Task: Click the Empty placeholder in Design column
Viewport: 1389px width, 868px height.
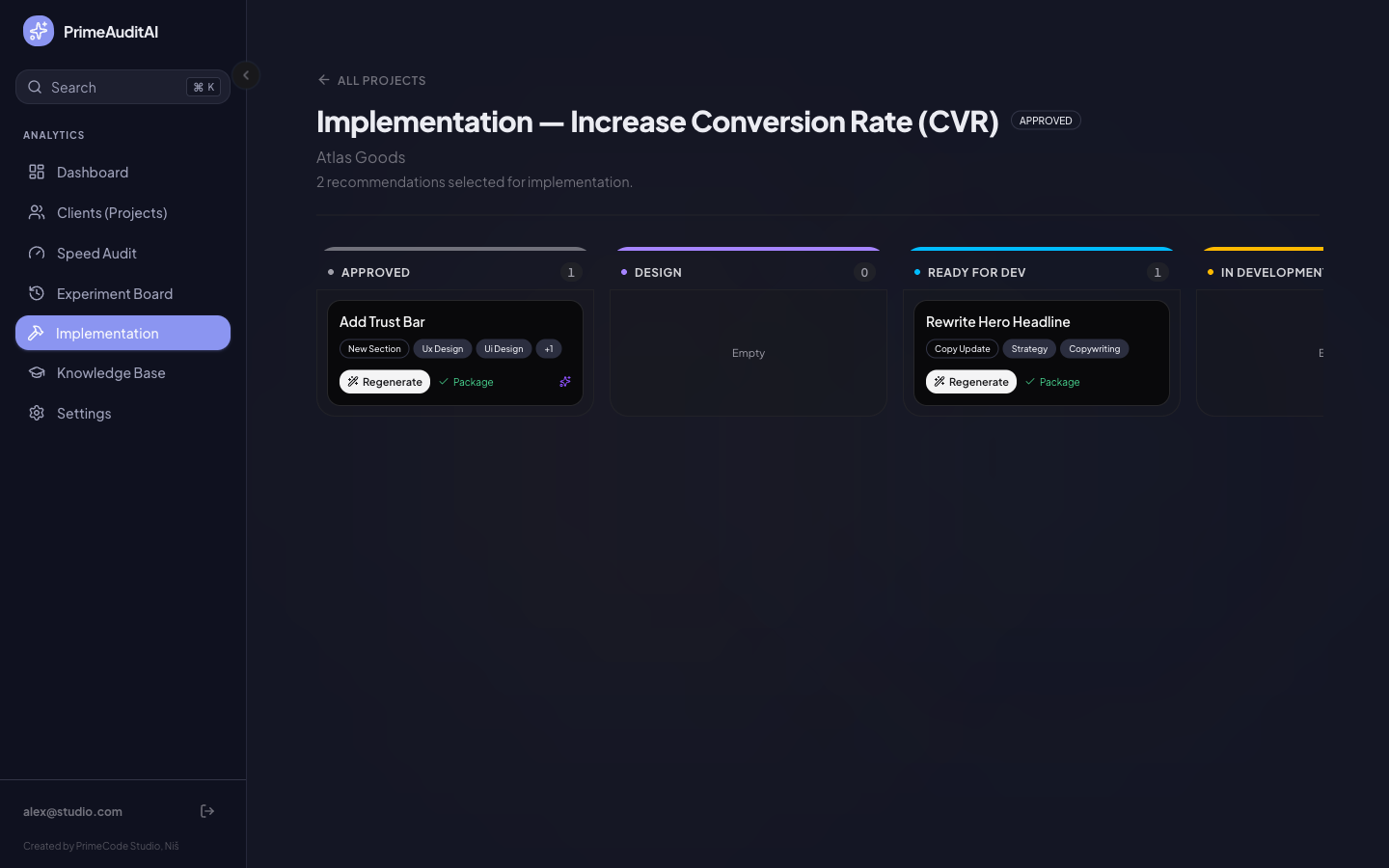Action: point(749,353)
